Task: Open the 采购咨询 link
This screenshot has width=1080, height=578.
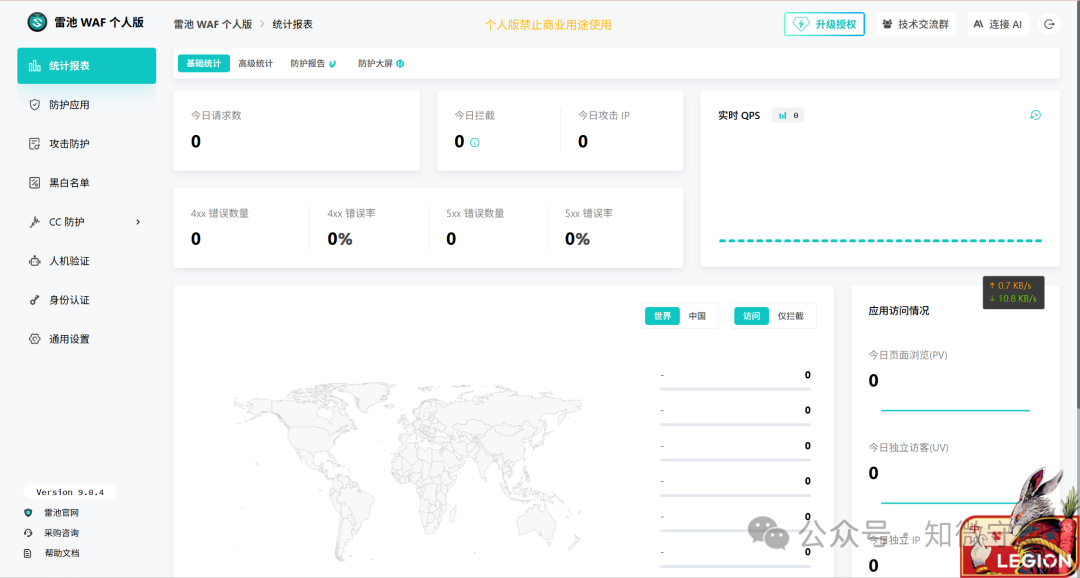Action: click(x=61, y=533)
